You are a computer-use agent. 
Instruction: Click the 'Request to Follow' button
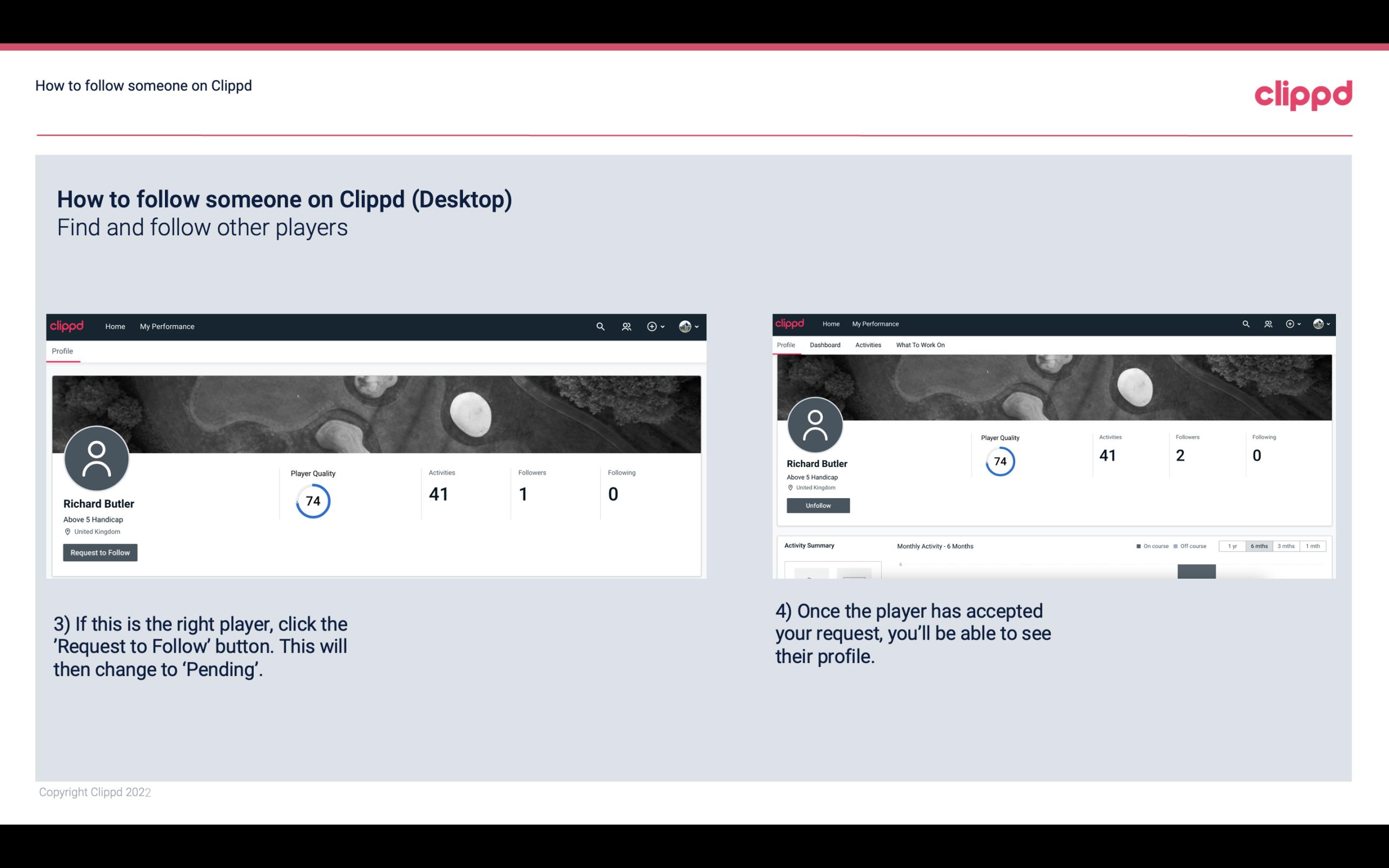[x=100, y=552]
